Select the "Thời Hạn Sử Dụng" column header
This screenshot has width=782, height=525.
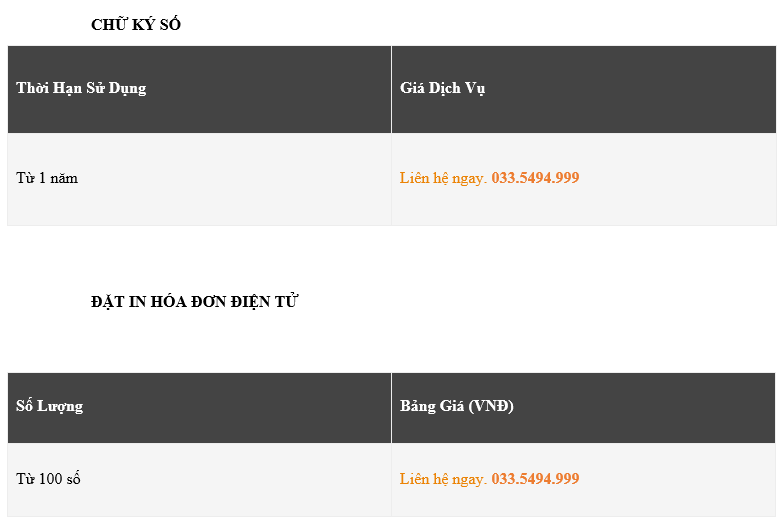point(81,88)
